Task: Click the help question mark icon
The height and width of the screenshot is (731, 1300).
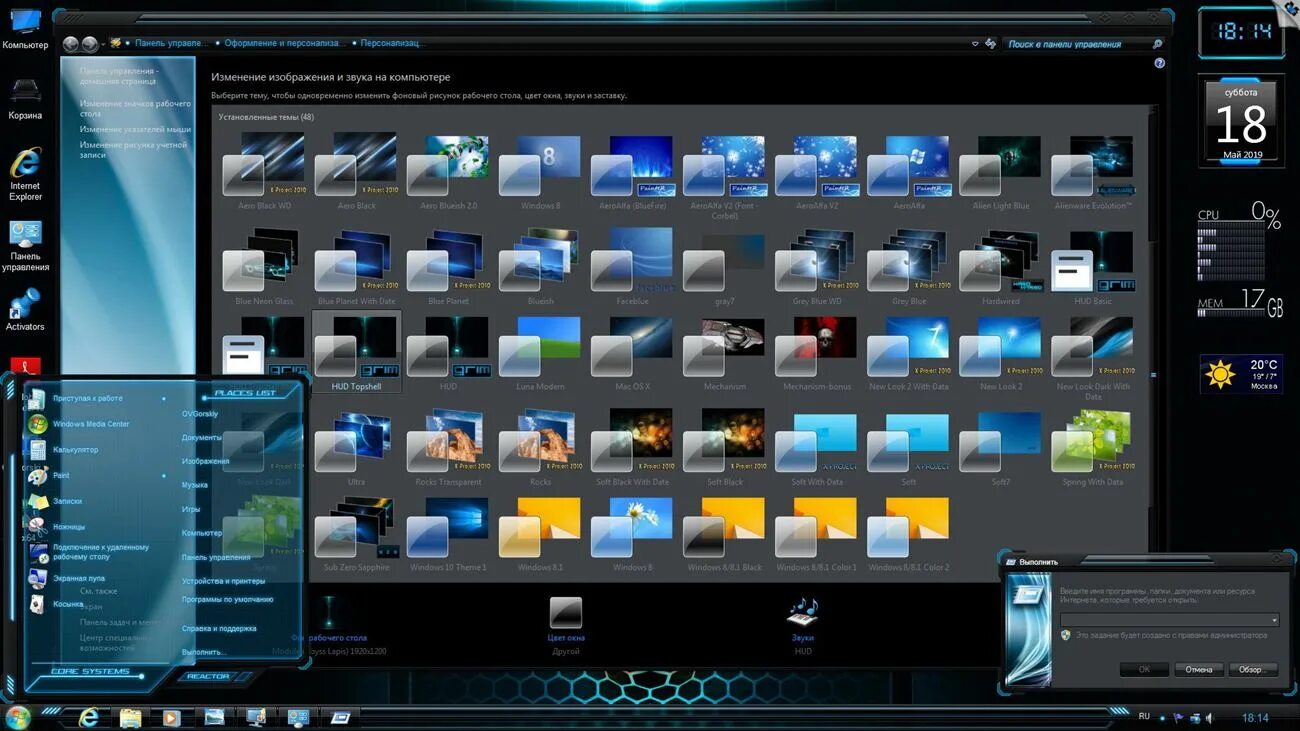Action: (1159, 63)
